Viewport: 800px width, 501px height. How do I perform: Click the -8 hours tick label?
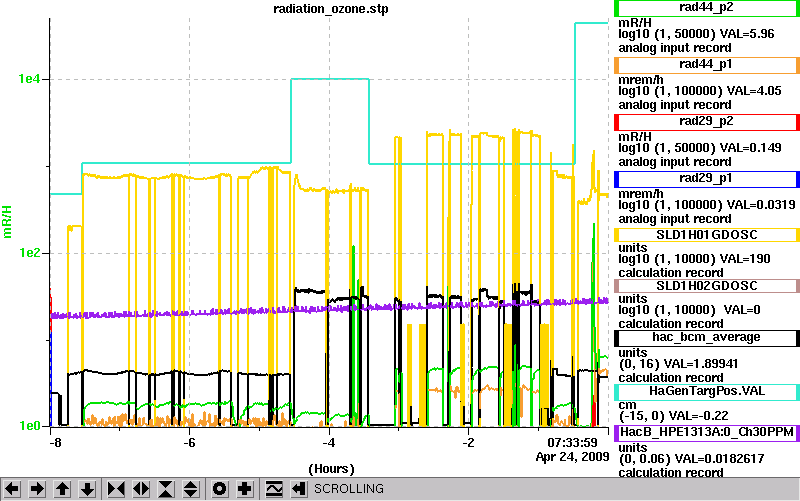coord(55,443)
